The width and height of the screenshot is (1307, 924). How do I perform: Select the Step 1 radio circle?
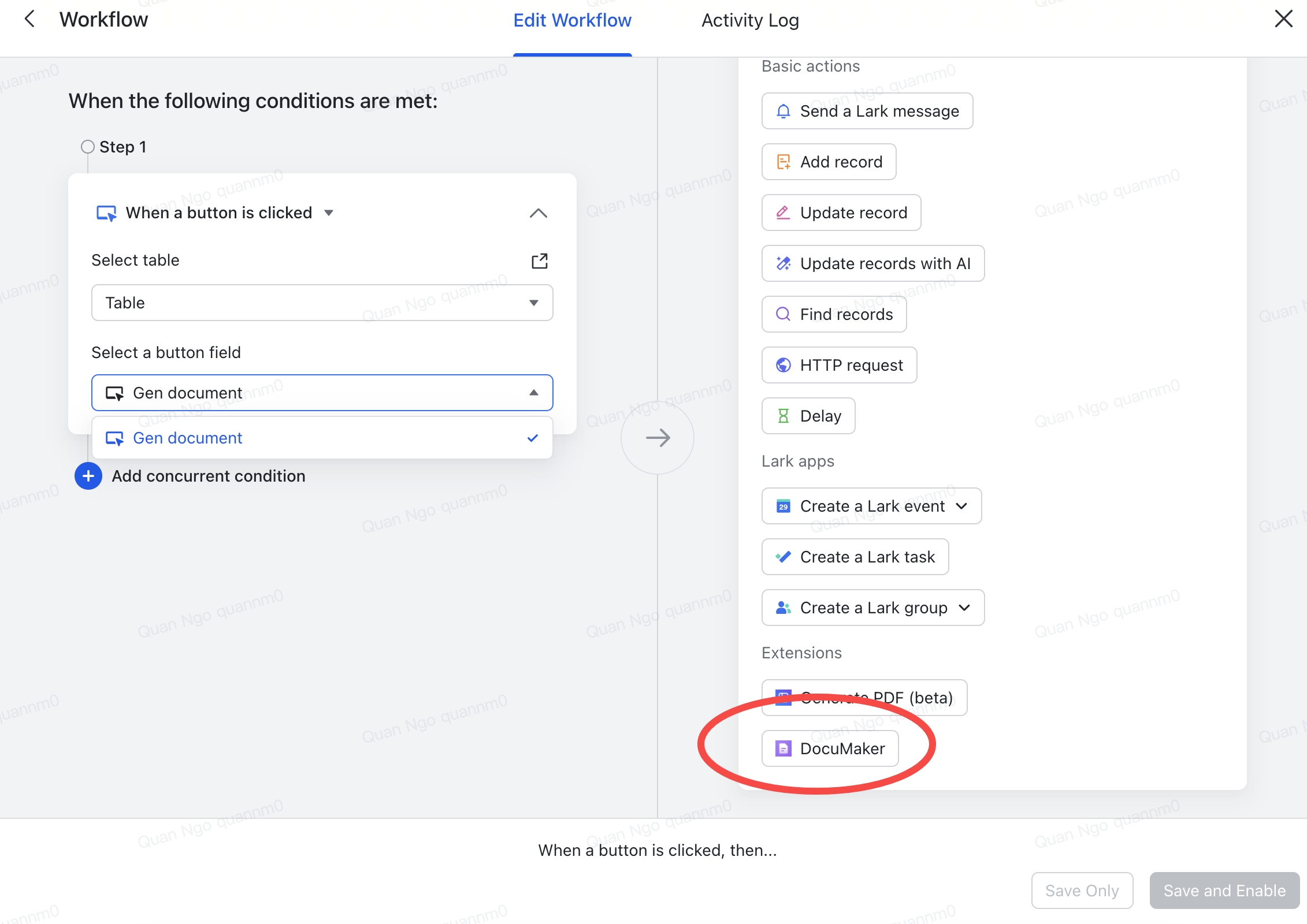coord(88,147)
